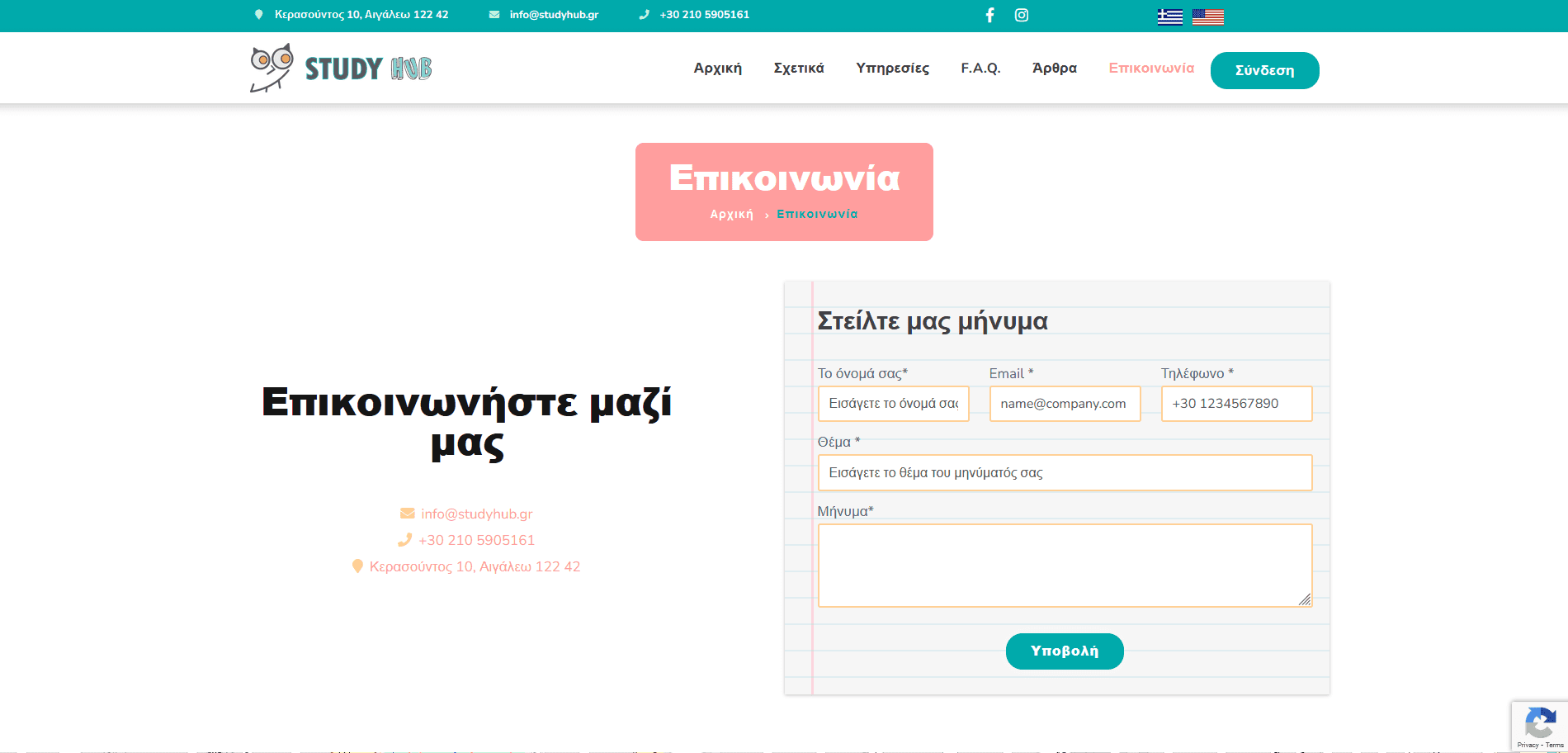Open the Άρθρα menu item

pos(1055,69)
